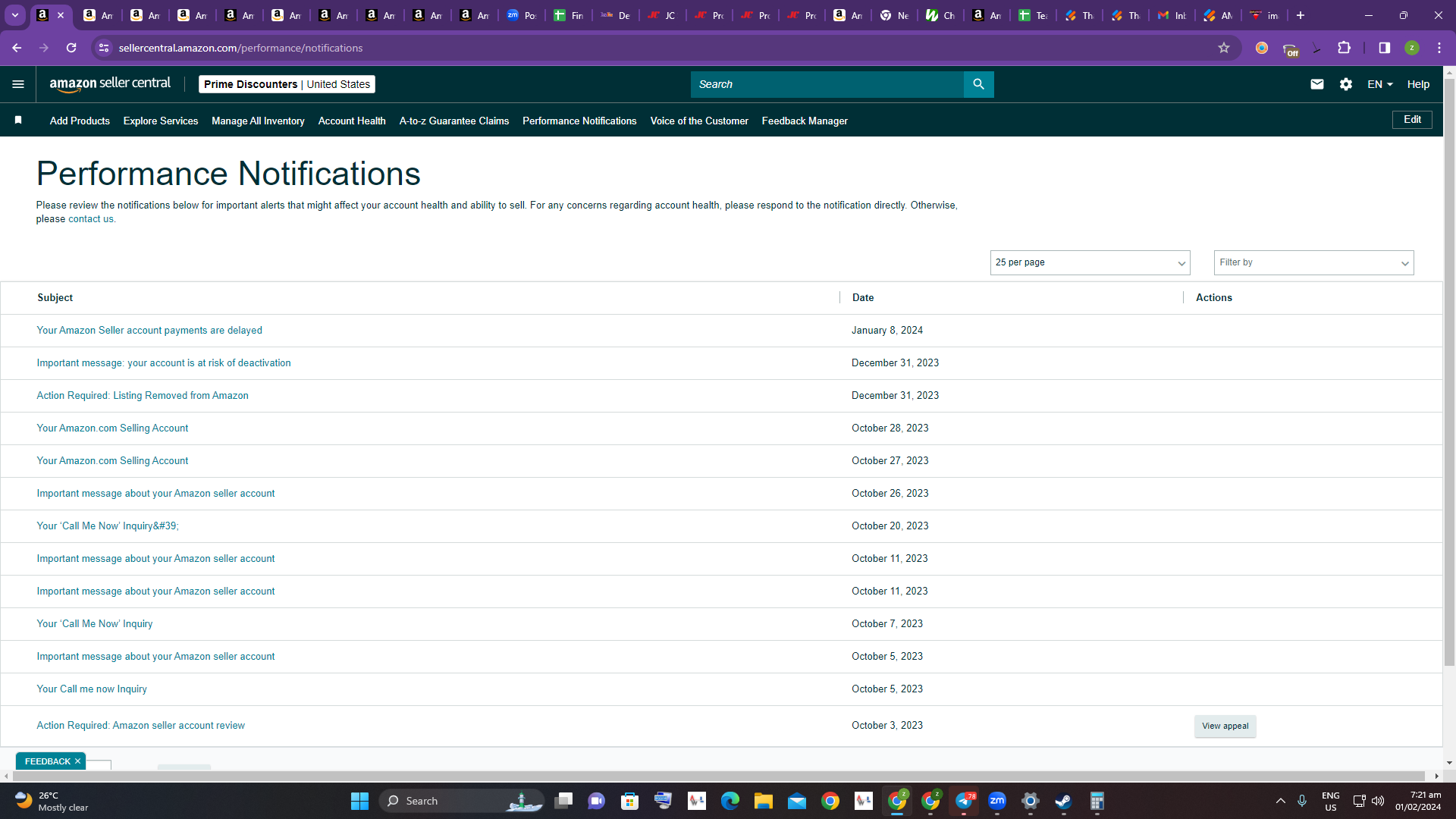The image size is (1456, 819).
Task: Close the FEEDBACK tab with the X
Action: (77, 761)
